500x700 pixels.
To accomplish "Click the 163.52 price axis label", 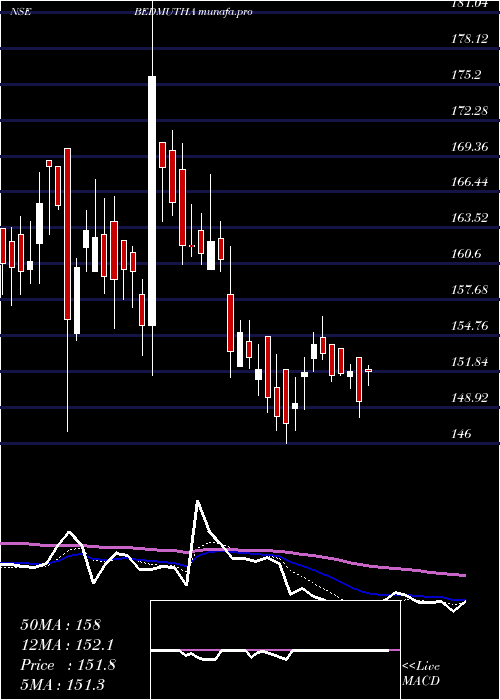I will pos(468,218).
